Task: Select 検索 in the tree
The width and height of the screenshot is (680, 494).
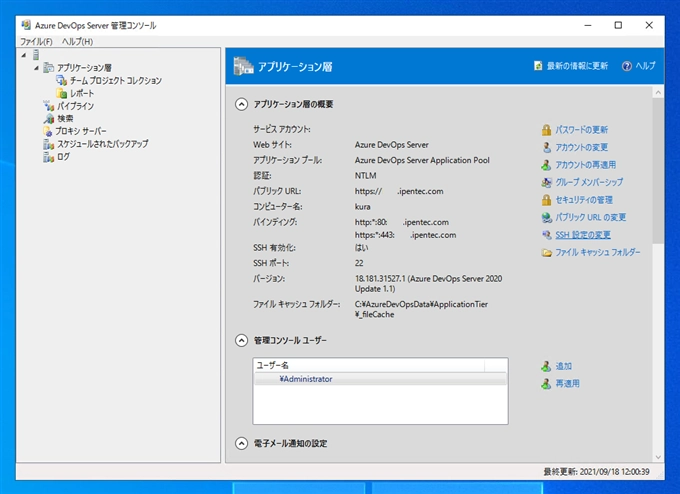Action: [65, 118]
